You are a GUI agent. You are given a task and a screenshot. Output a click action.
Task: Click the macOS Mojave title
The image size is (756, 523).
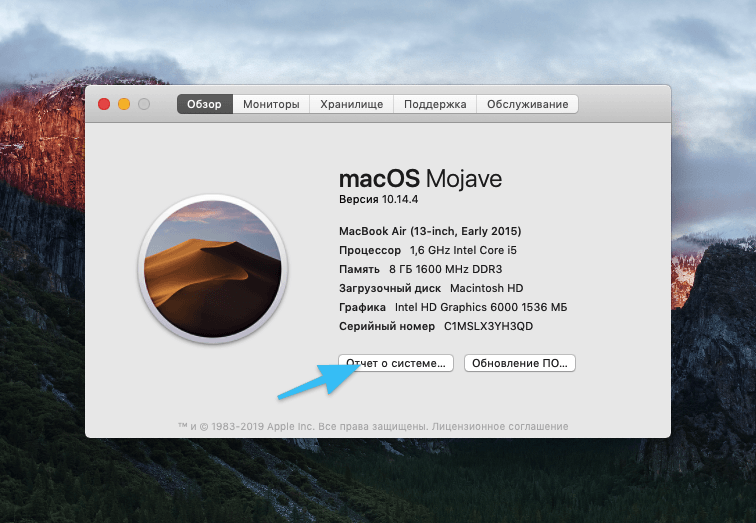(x=420, y=179)
